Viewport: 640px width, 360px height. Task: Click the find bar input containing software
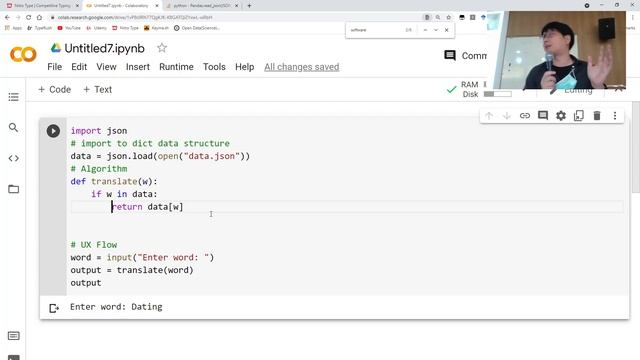tap(376, 30)
